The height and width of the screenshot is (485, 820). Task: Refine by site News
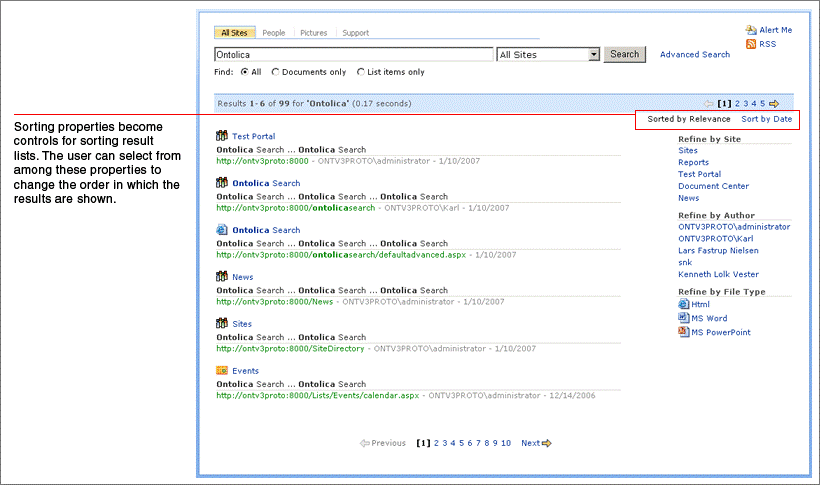pos(688,198)
